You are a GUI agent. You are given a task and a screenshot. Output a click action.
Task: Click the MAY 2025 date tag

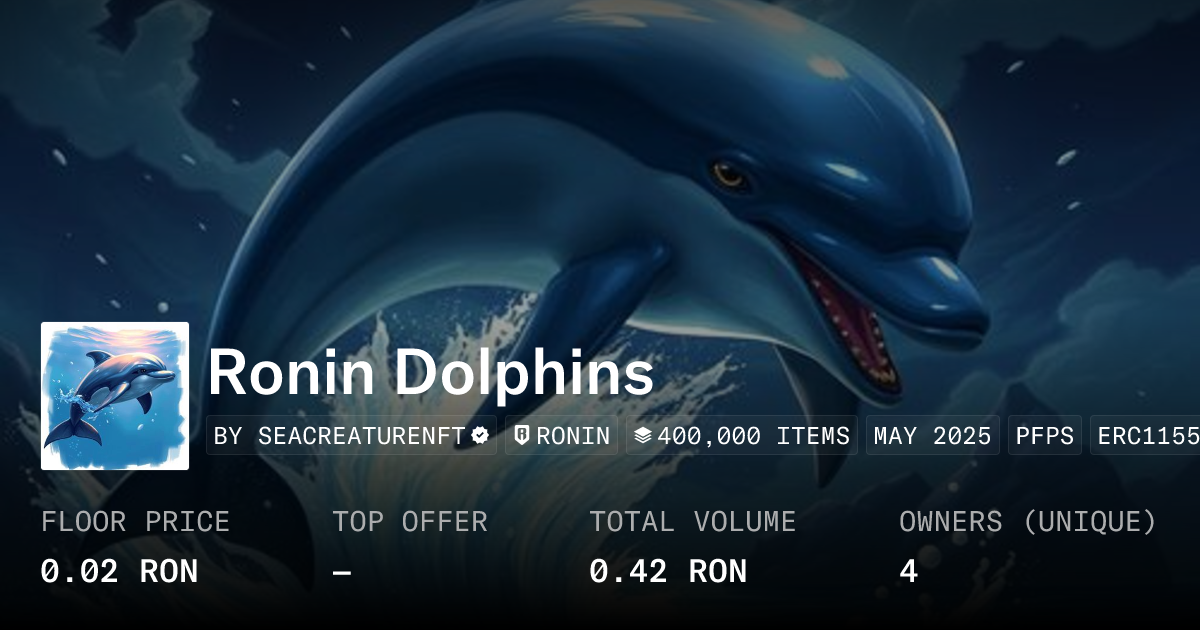point(933,436)
